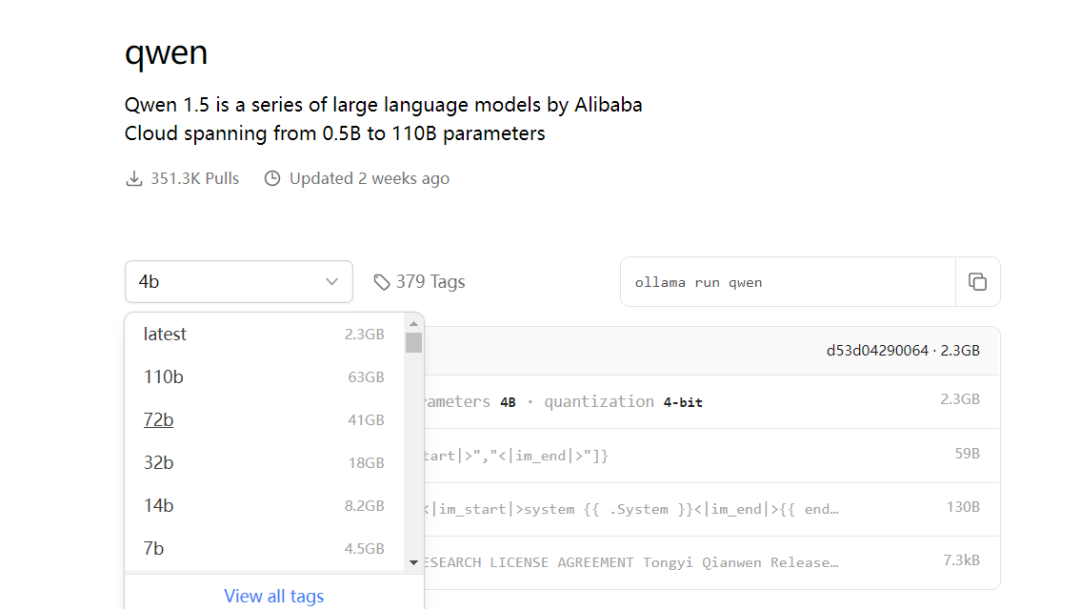This screenshot has width=1080, height=610.
Task: Click the clock icon beside Updated 2 weeks ago
Action: [x=273, y=178]
